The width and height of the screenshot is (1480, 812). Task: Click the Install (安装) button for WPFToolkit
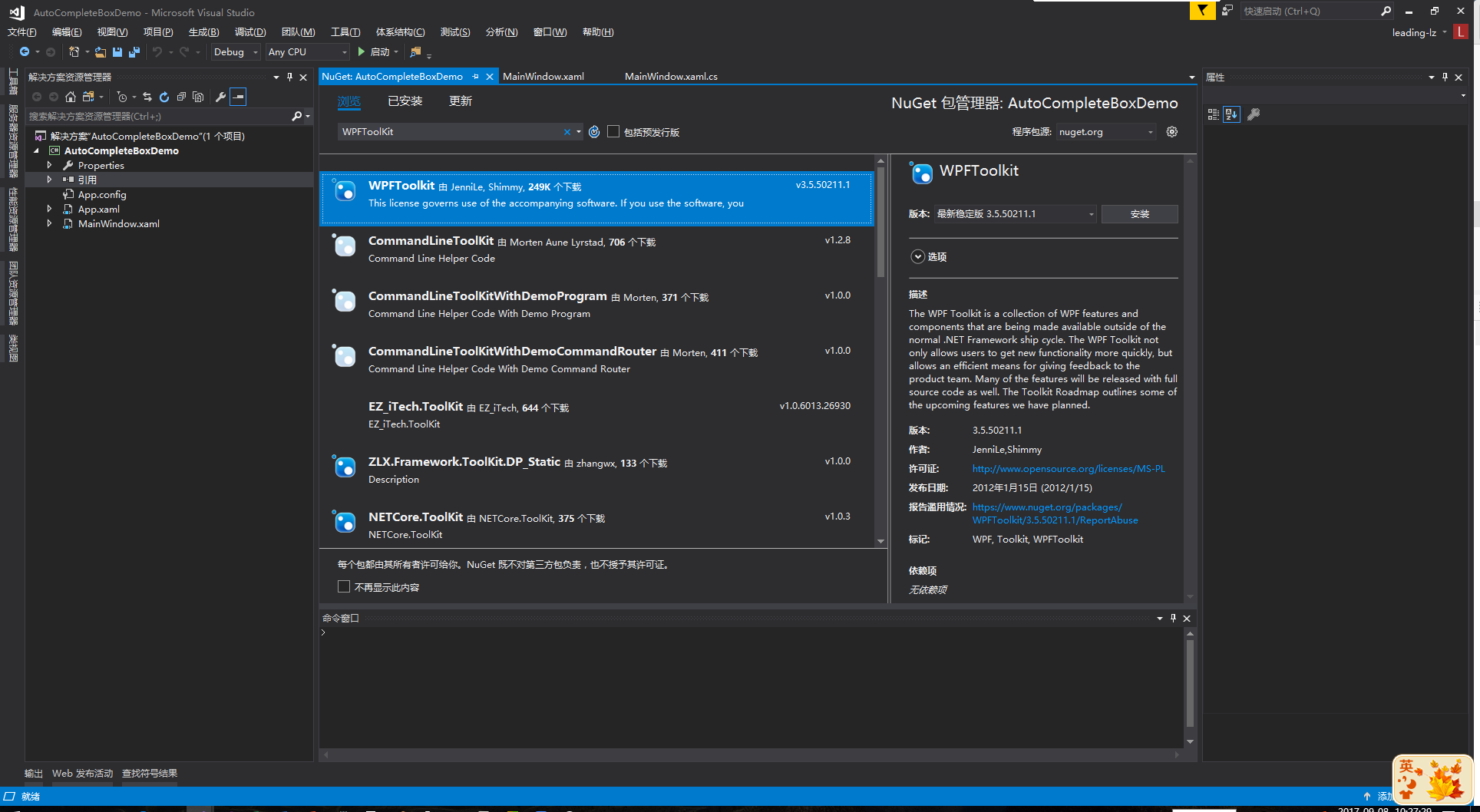pos(1139,214)
